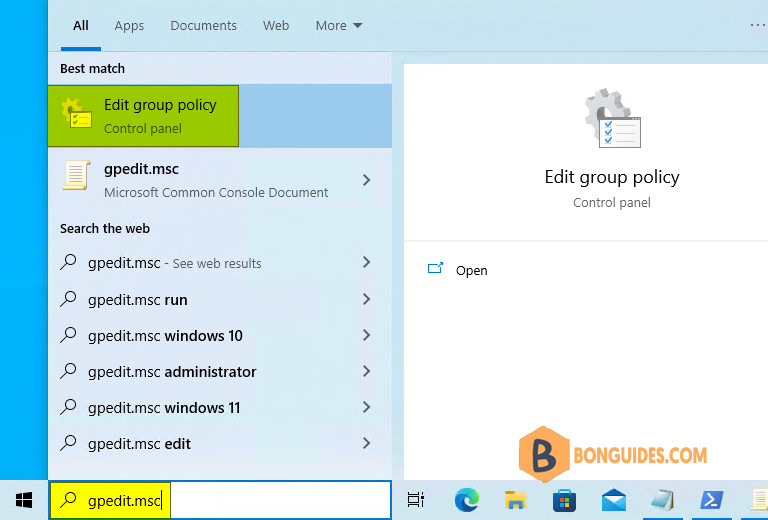The image size is (768, 520).
Task: Click the Windows Start button
Action: tap(24, 500)
